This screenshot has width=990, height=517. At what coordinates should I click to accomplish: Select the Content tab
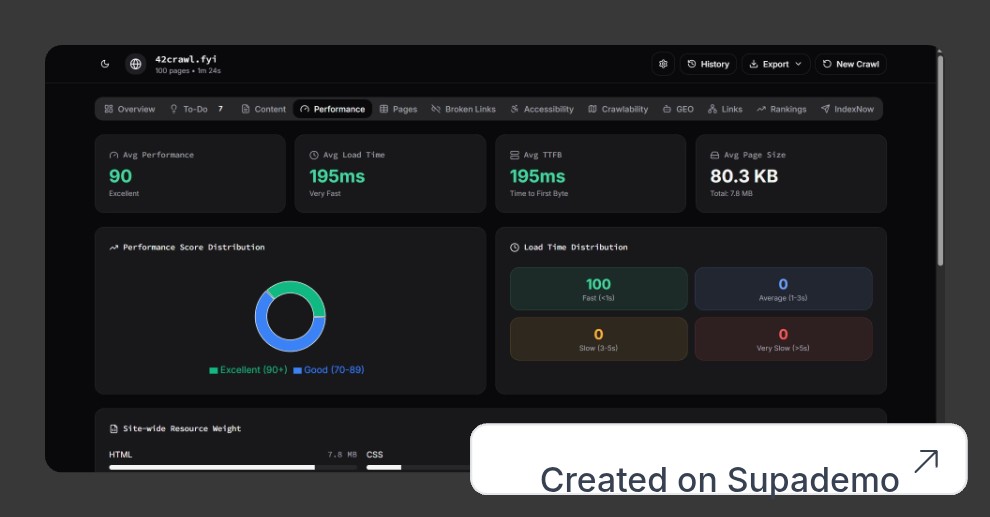click(264, 109)
